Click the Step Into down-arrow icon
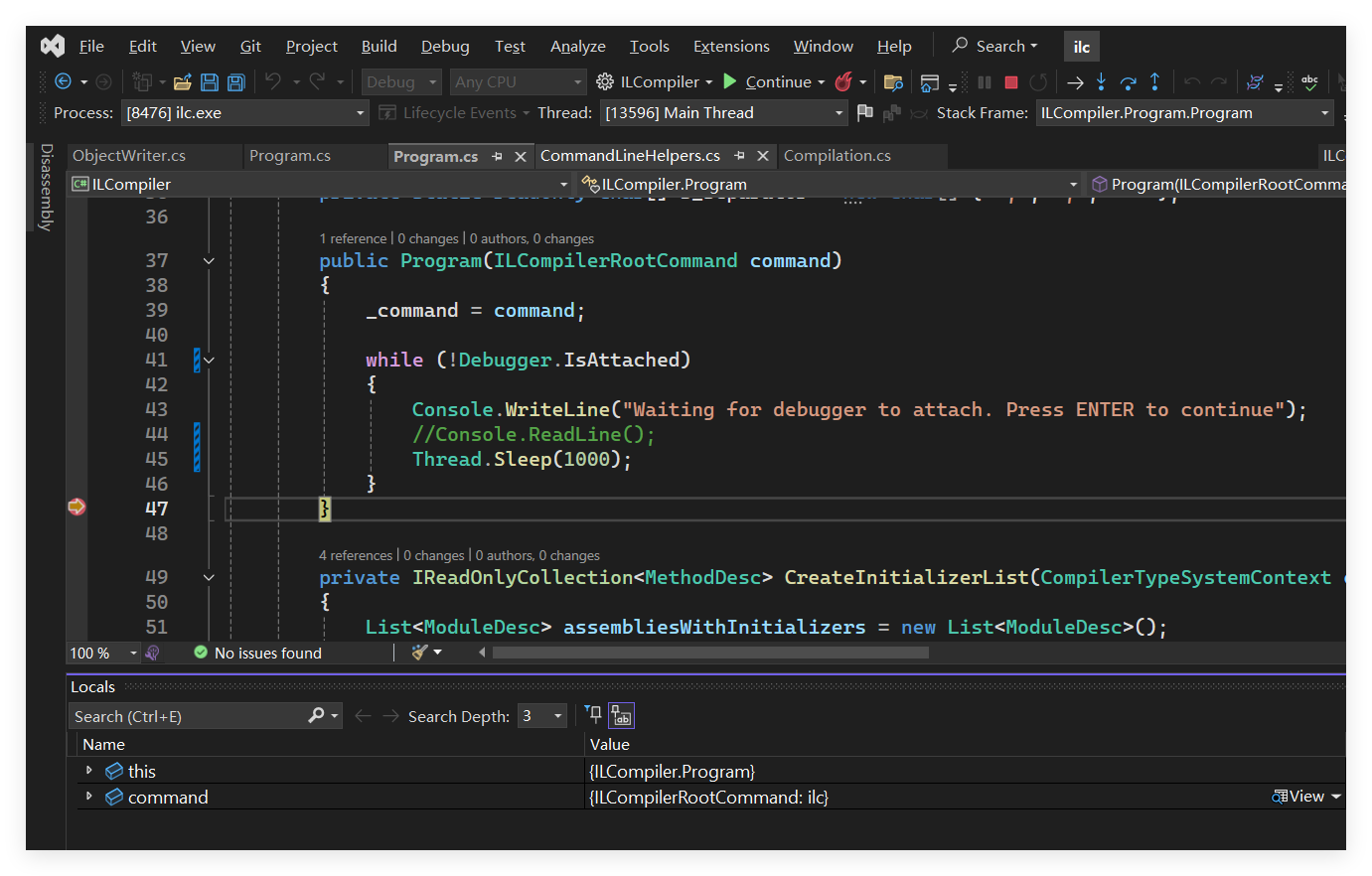Viewport: 1372px width, 876px height. [1101, 81]
